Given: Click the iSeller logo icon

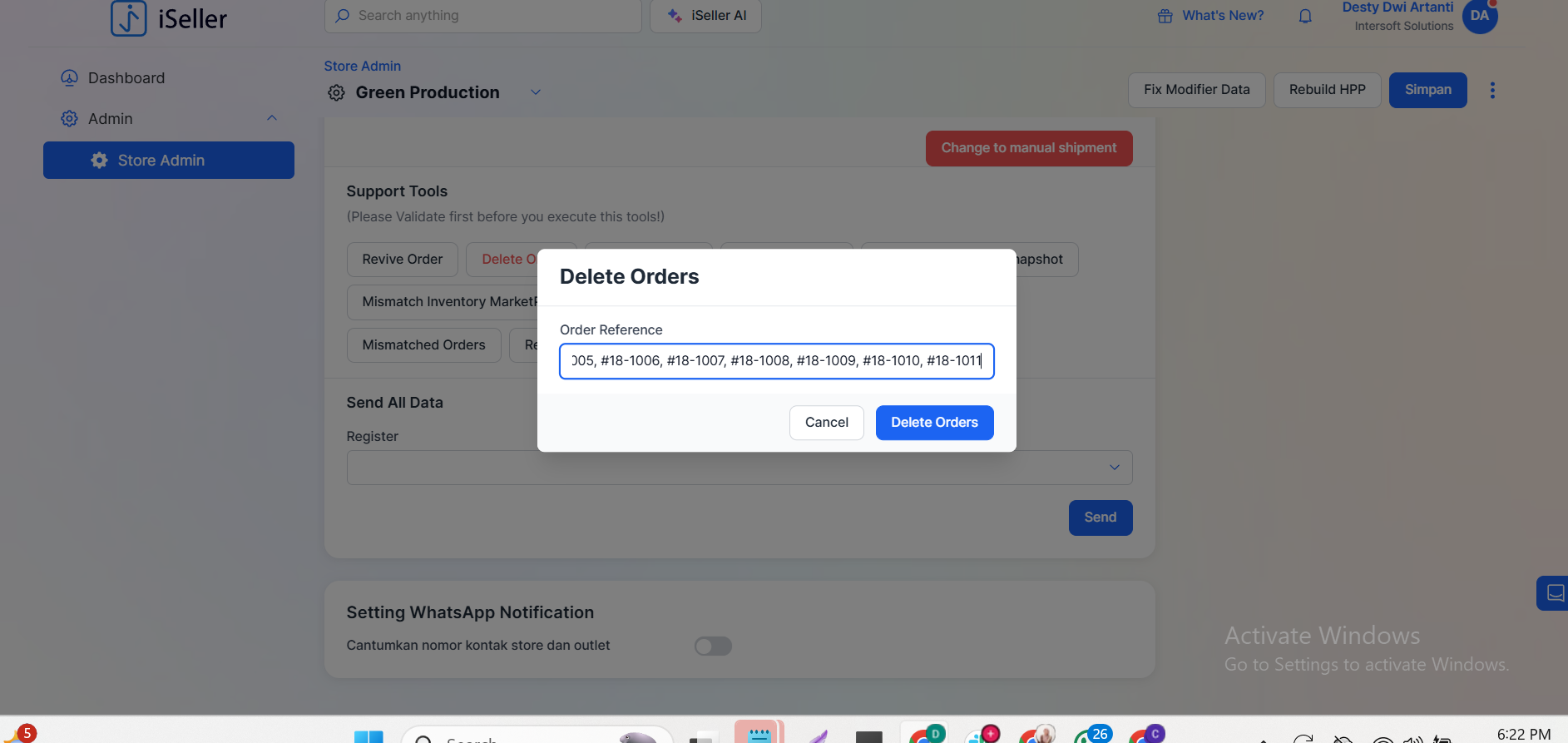Looking at the screenshot, I should tap(129, 18).
